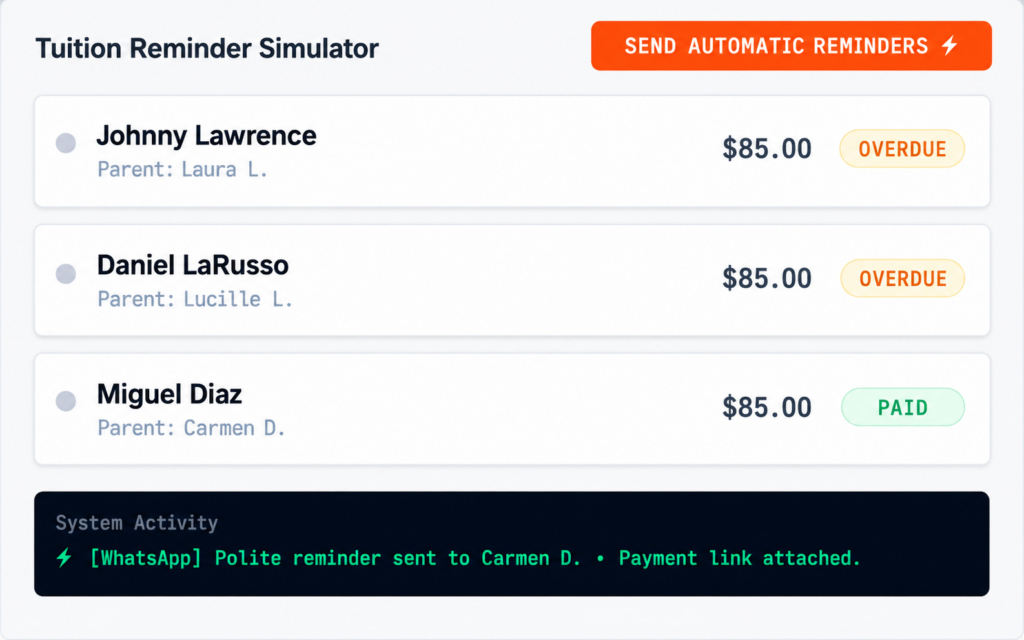1024x640 pixels.
Task: Click the Send Automatic Reminders button
Action: [x=791, y=46]
